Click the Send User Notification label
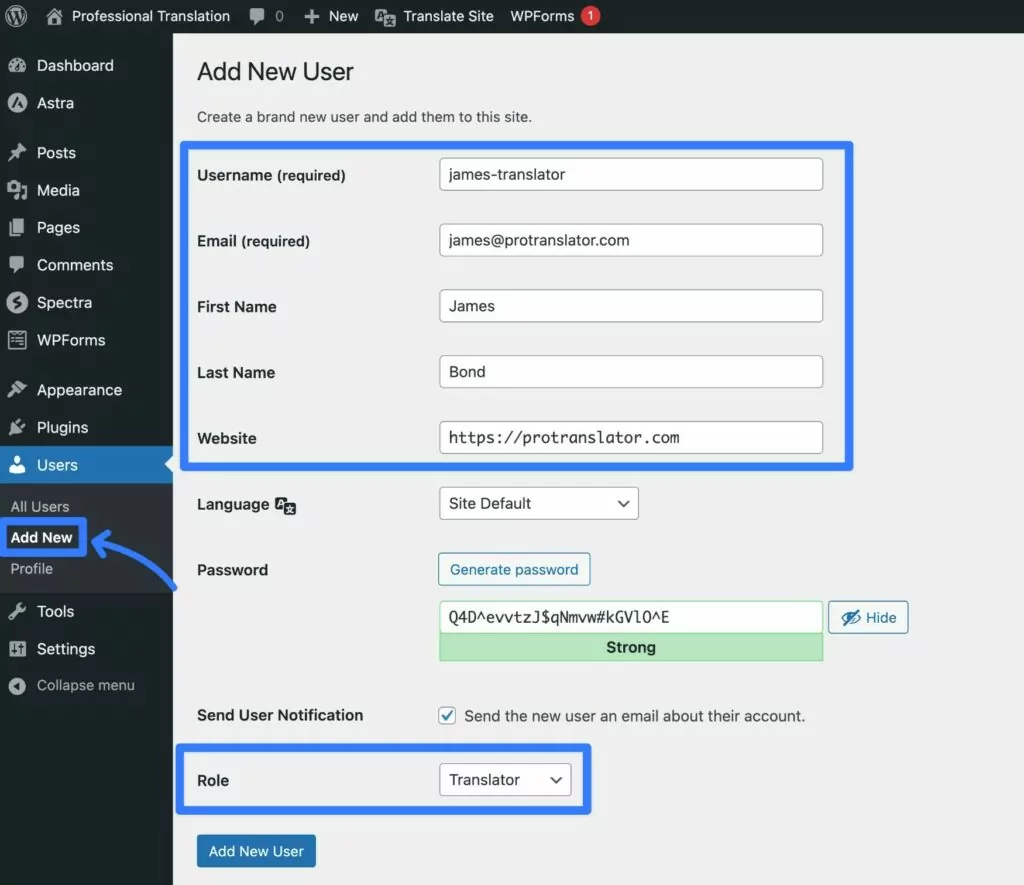This screenshot has width=1024, height=885. (280, 715)
